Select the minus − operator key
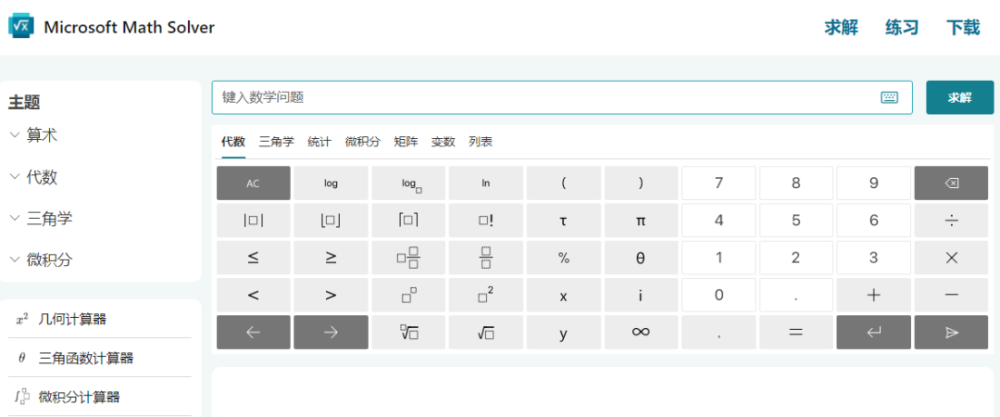1000x417 pixels. [x=951, y=295]
